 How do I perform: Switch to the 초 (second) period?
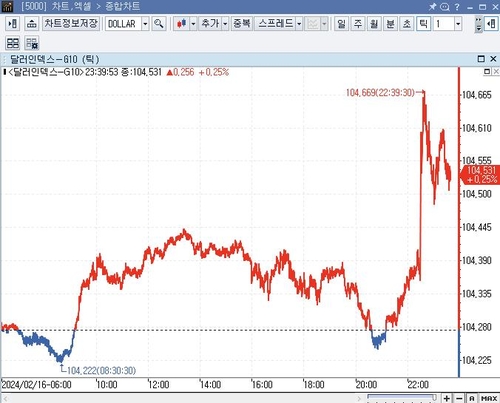[x=407, y=24]
